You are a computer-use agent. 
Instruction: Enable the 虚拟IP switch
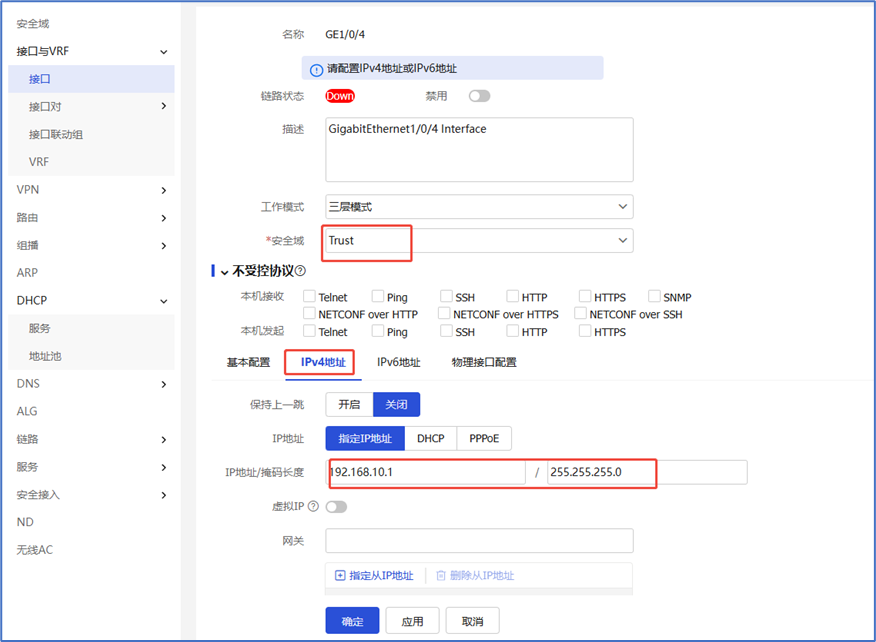336,507
